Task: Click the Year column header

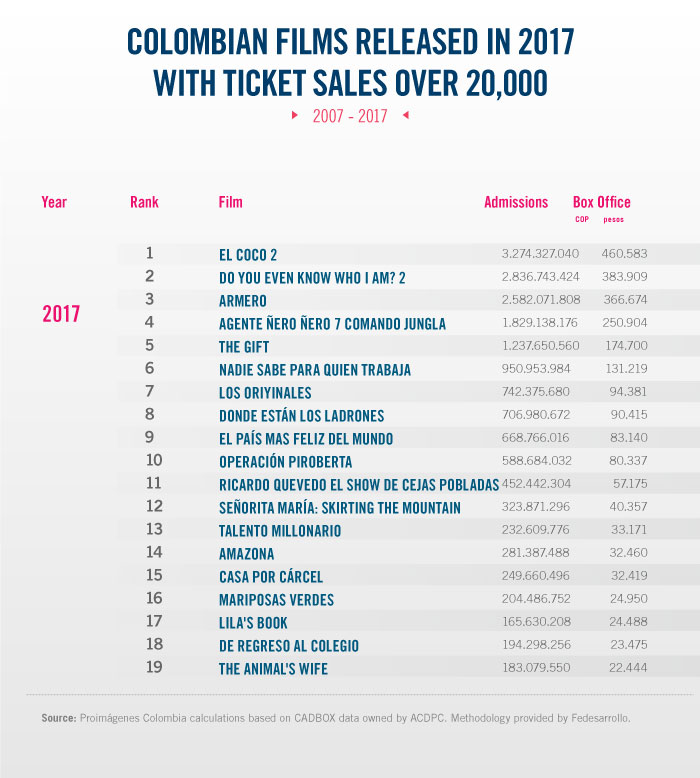Action: point(54,202)
